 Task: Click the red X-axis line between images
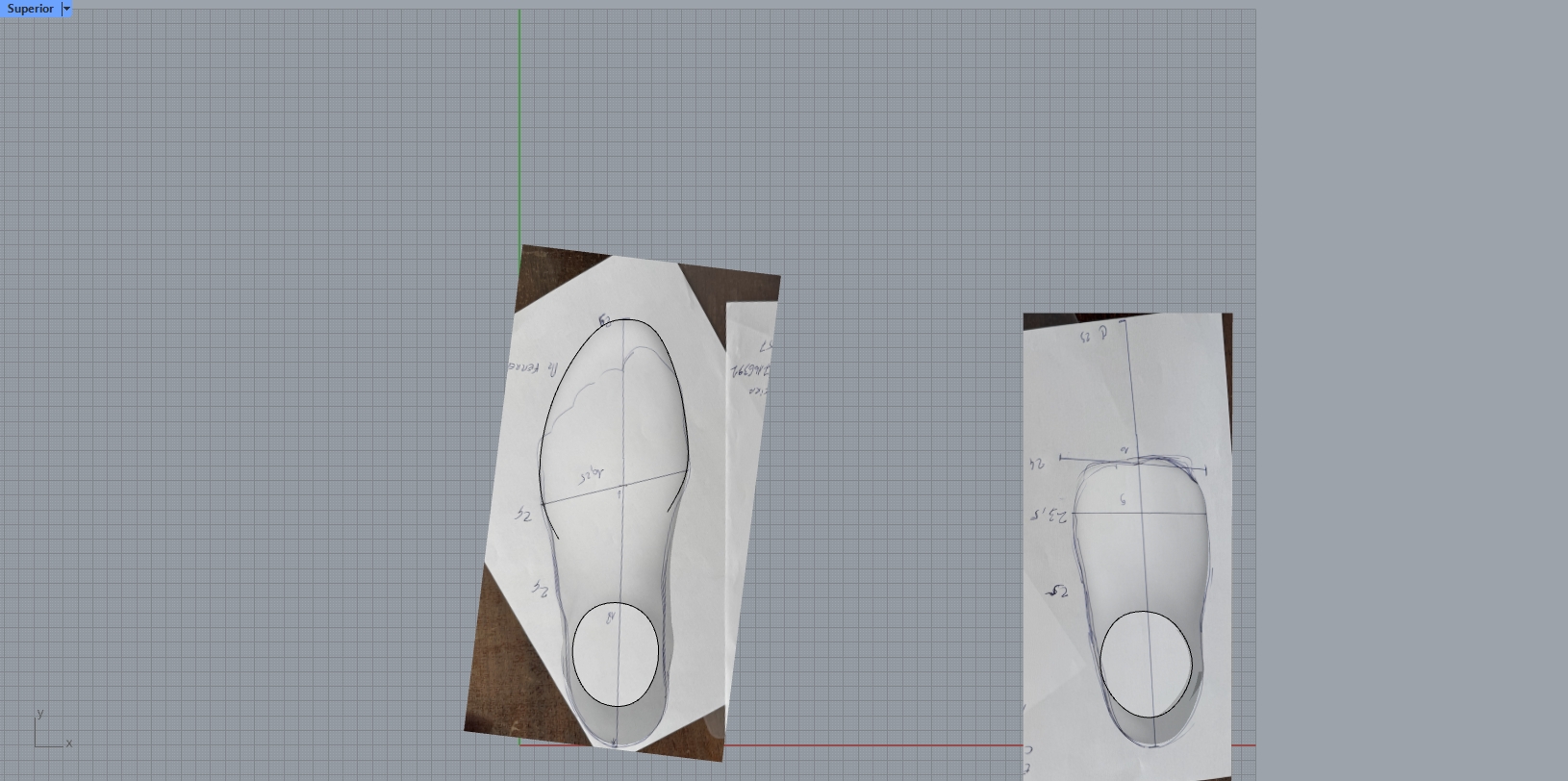(866, 744)
